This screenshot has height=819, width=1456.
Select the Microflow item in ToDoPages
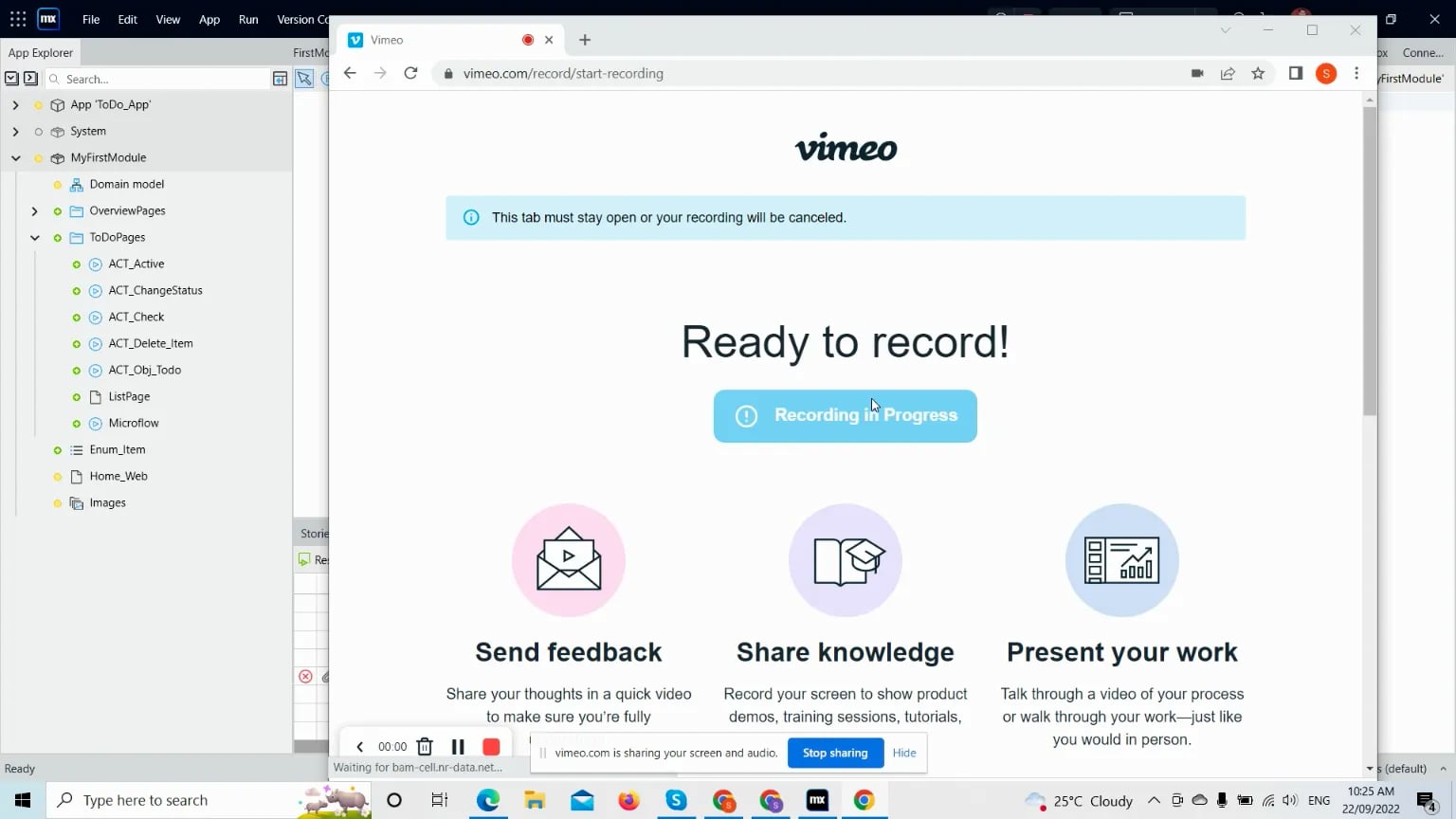click(x=134, y=423)
